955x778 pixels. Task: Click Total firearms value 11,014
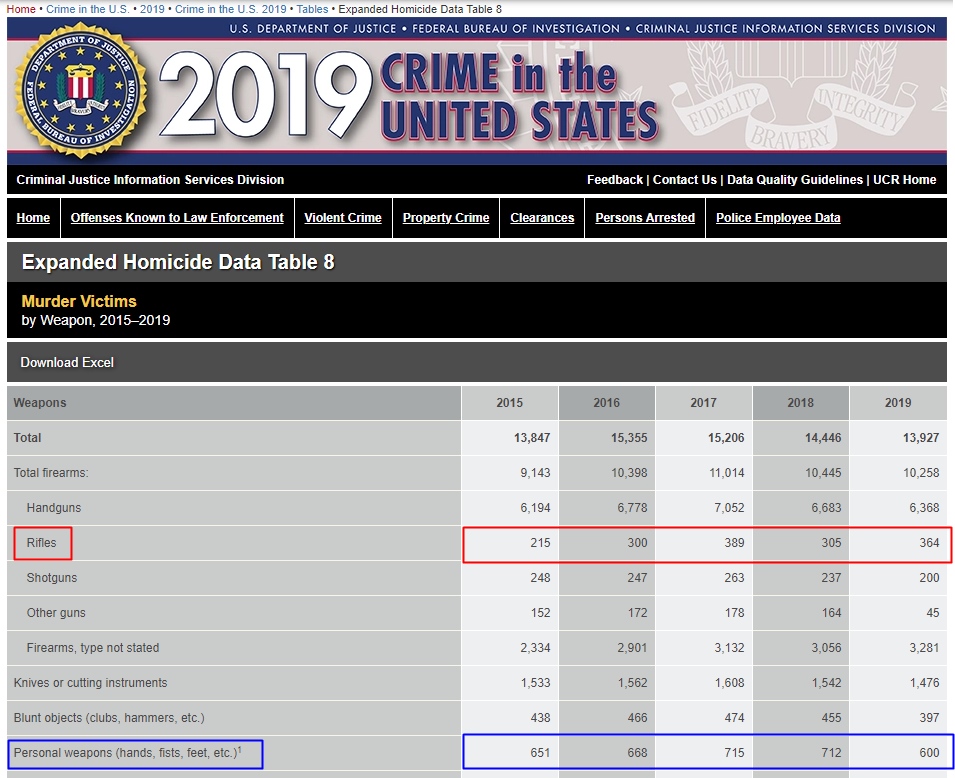click(x=727, y=473)
